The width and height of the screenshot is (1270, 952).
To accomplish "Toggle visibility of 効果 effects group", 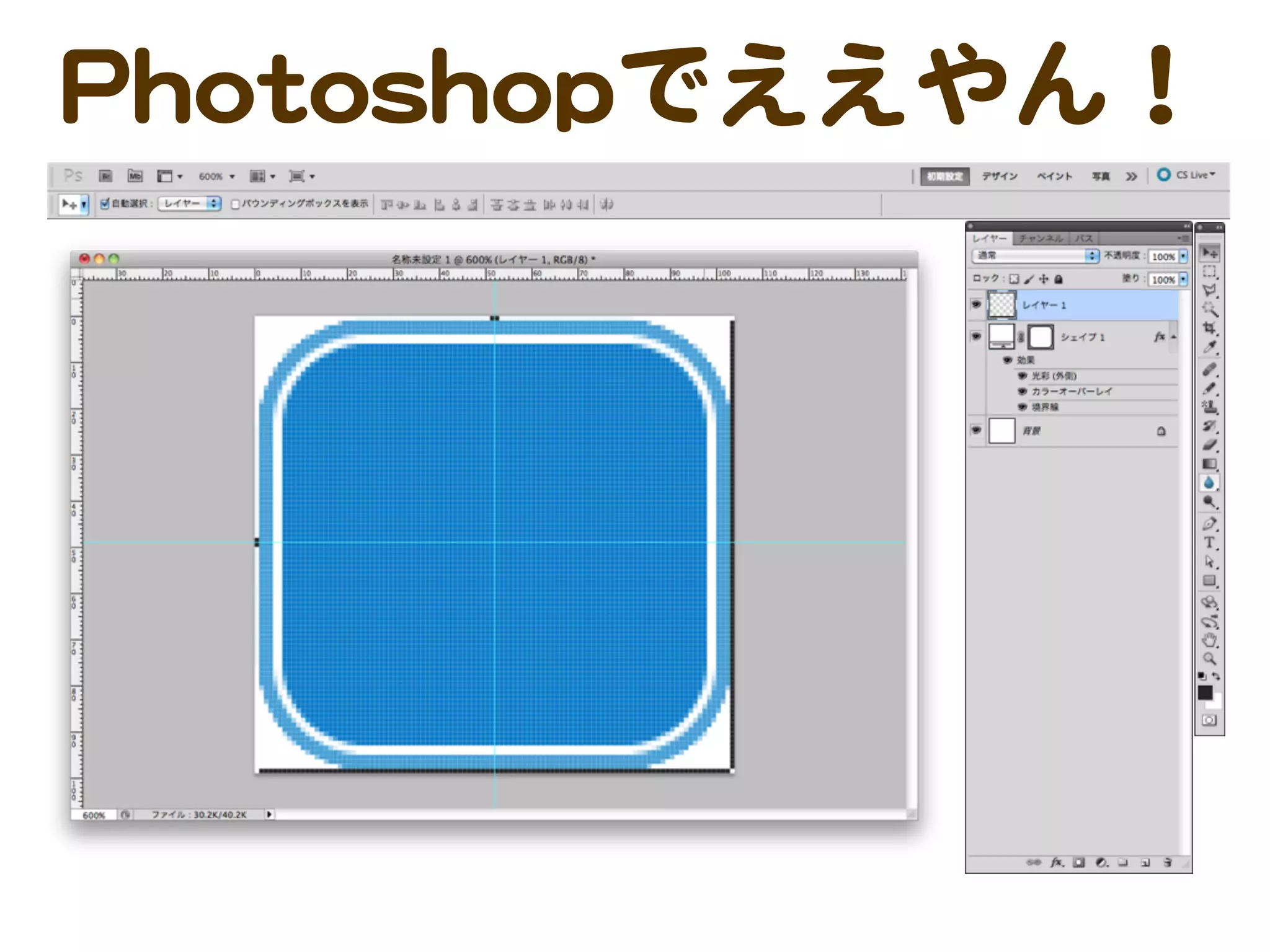I will click(1008, 360).
